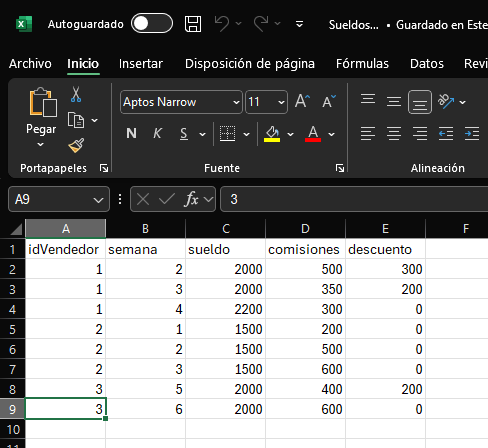Click the Save floppy disk icon
This screenshot has height=448, width=488.
click(193, 24)
